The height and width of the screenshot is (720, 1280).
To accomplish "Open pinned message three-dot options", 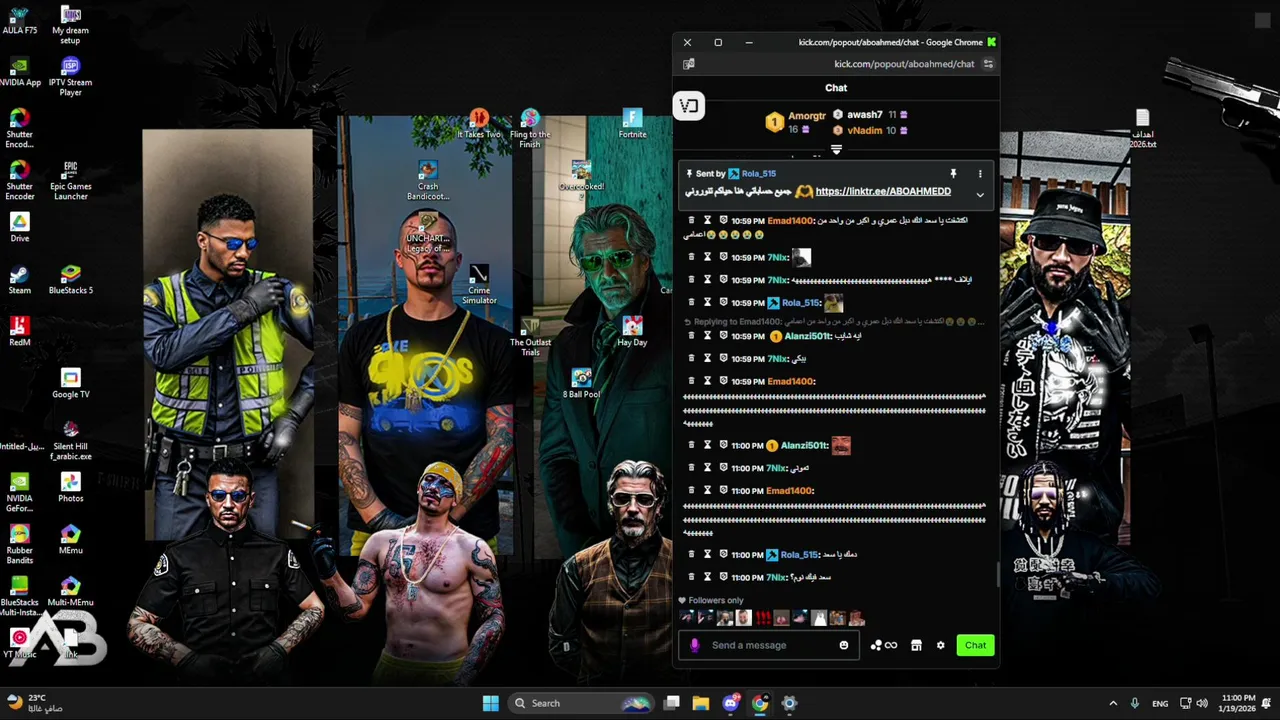I will point(980,174).
